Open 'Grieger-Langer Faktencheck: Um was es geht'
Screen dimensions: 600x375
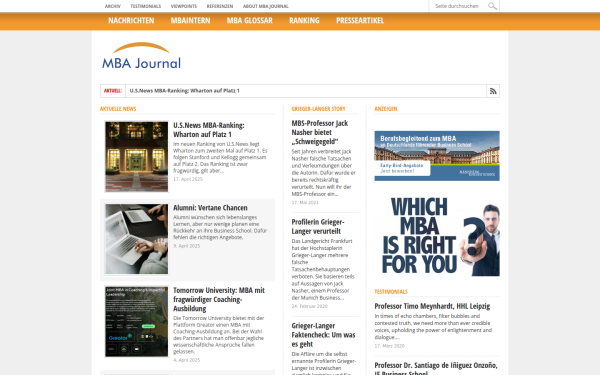coord(323,335)
